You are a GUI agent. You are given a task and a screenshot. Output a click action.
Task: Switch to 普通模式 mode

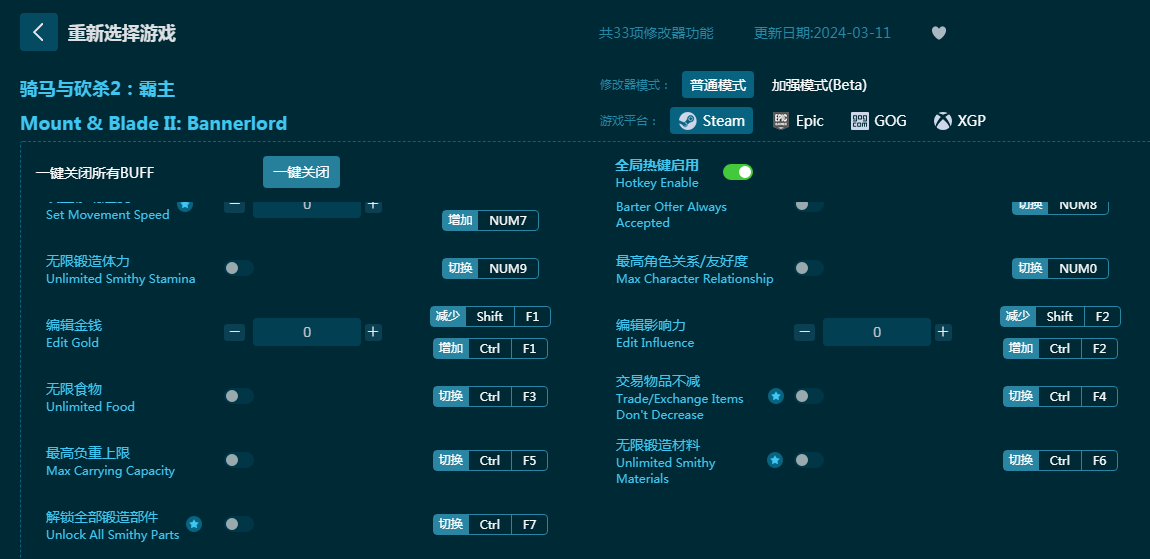pyautogui.click(x=718, y=85)
